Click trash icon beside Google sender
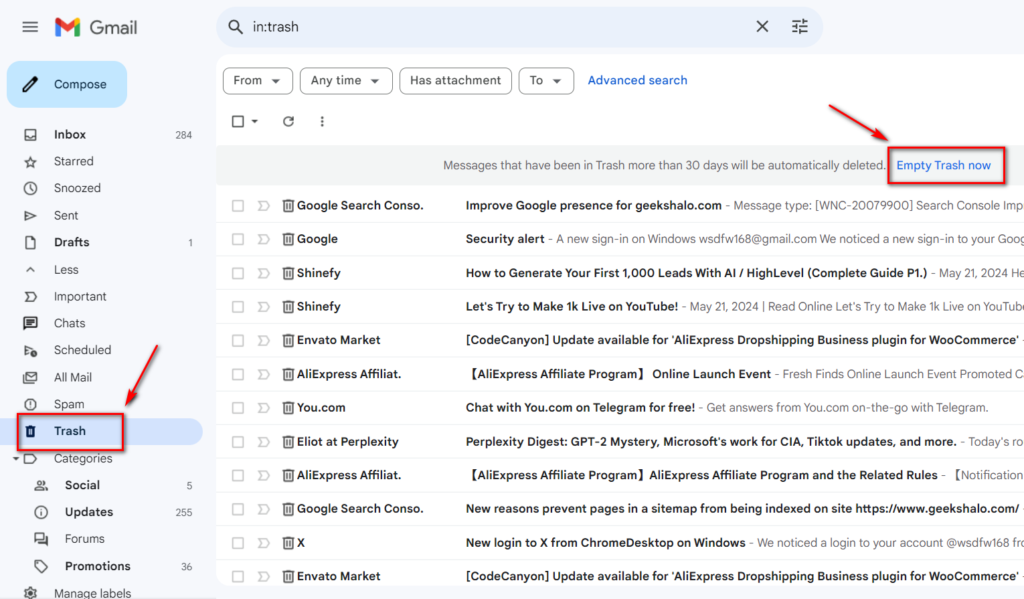 [x=288, y=239]
